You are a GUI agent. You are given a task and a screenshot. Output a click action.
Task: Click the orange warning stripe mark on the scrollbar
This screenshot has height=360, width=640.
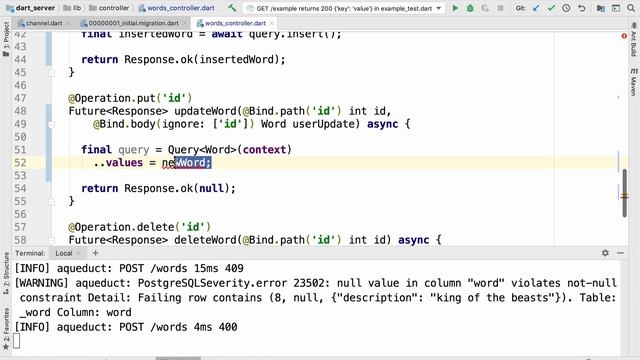click(x=624, y=196)
